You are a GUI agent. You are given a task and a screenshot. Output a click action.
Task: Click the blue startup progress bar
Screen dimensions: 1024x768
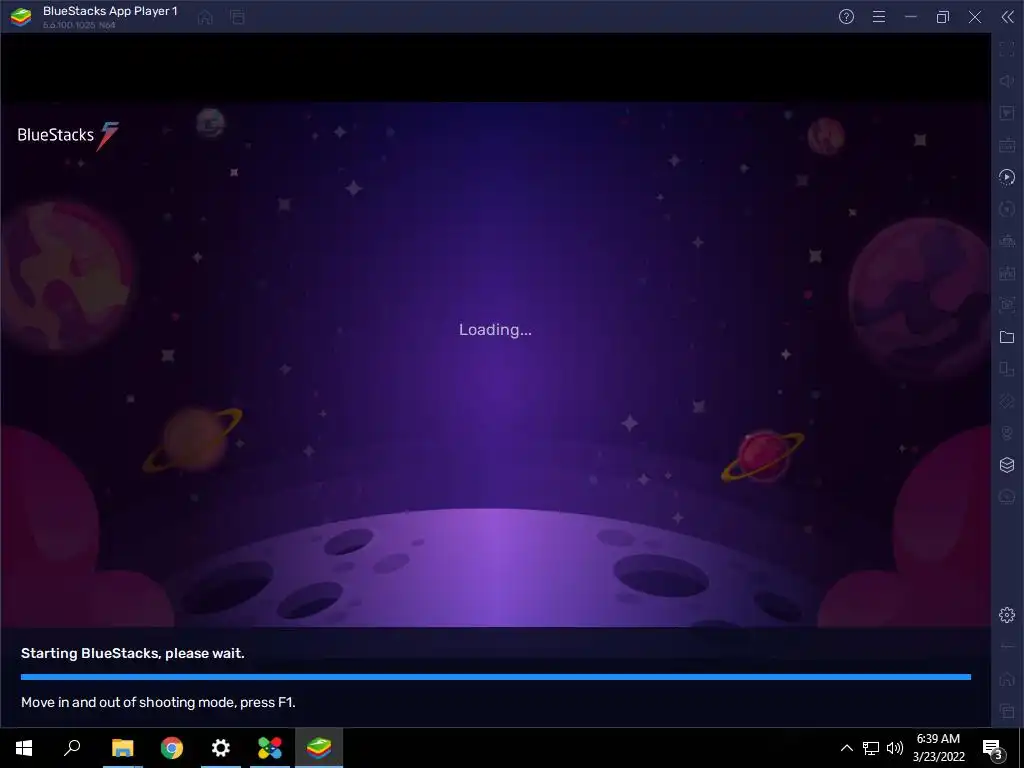click(496, 677)
